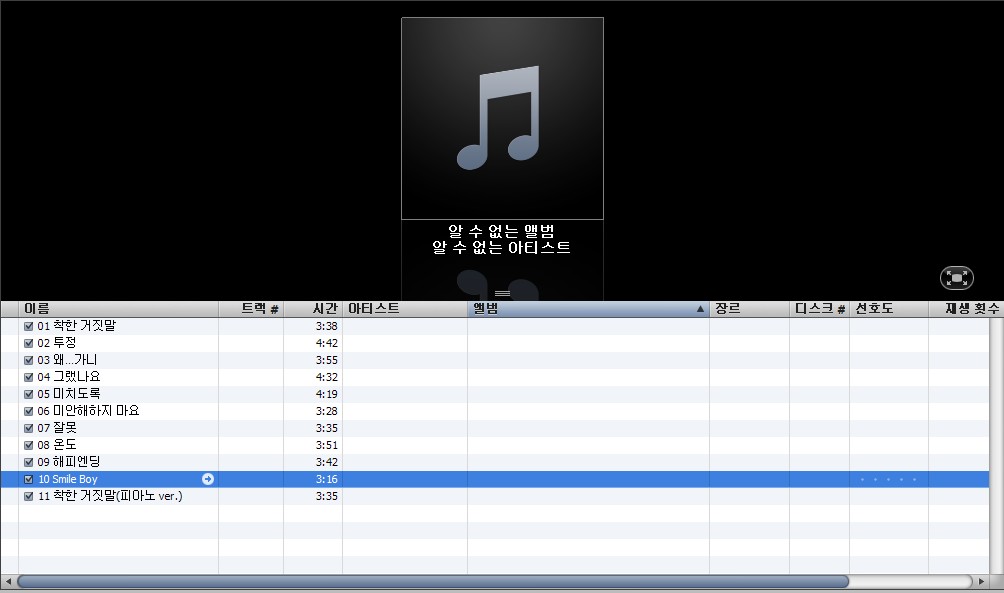Toggle the 10 Smile Boy checkbox
Viewport: 1004px width, 593px height.
[28, 479]
